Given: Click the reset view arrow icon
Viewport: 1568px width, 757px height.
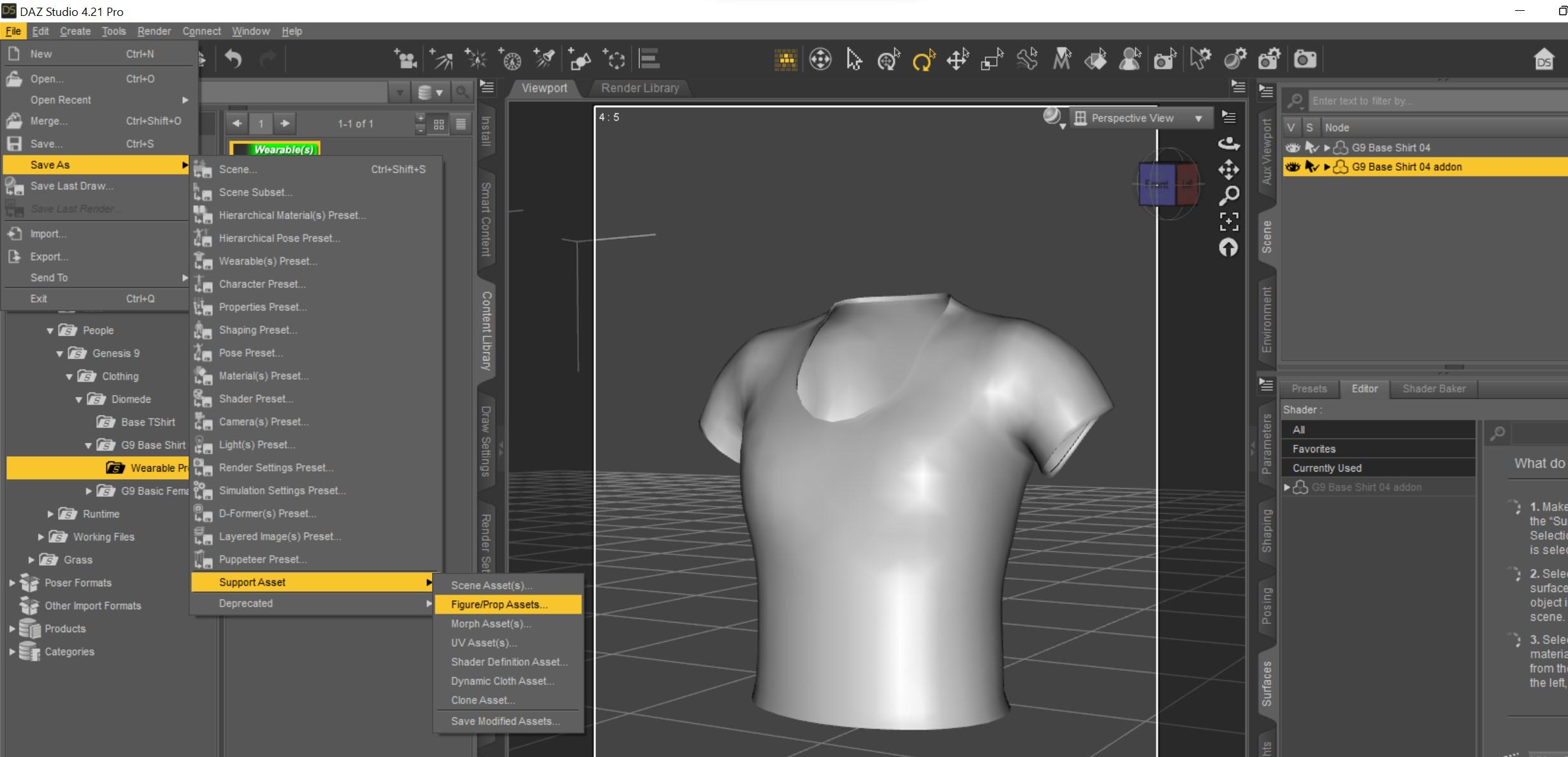Looking at the screenshot, I should coord(1228,248).
